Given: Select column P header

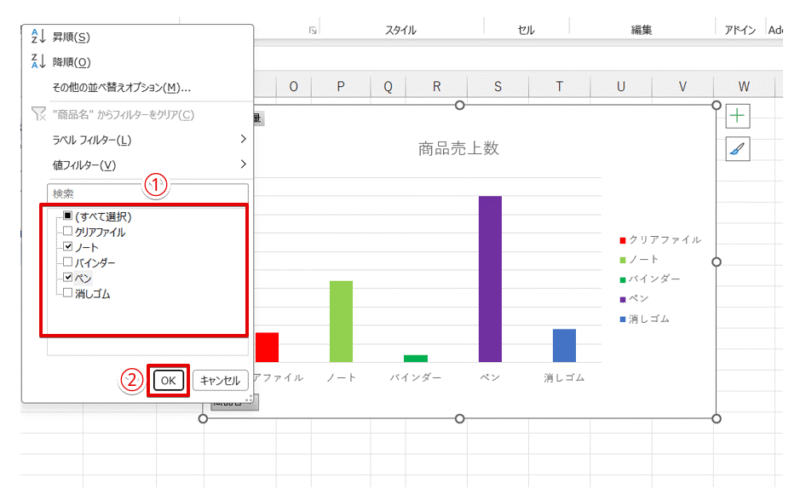Looking at the screenshot, I should pos(340,87).
